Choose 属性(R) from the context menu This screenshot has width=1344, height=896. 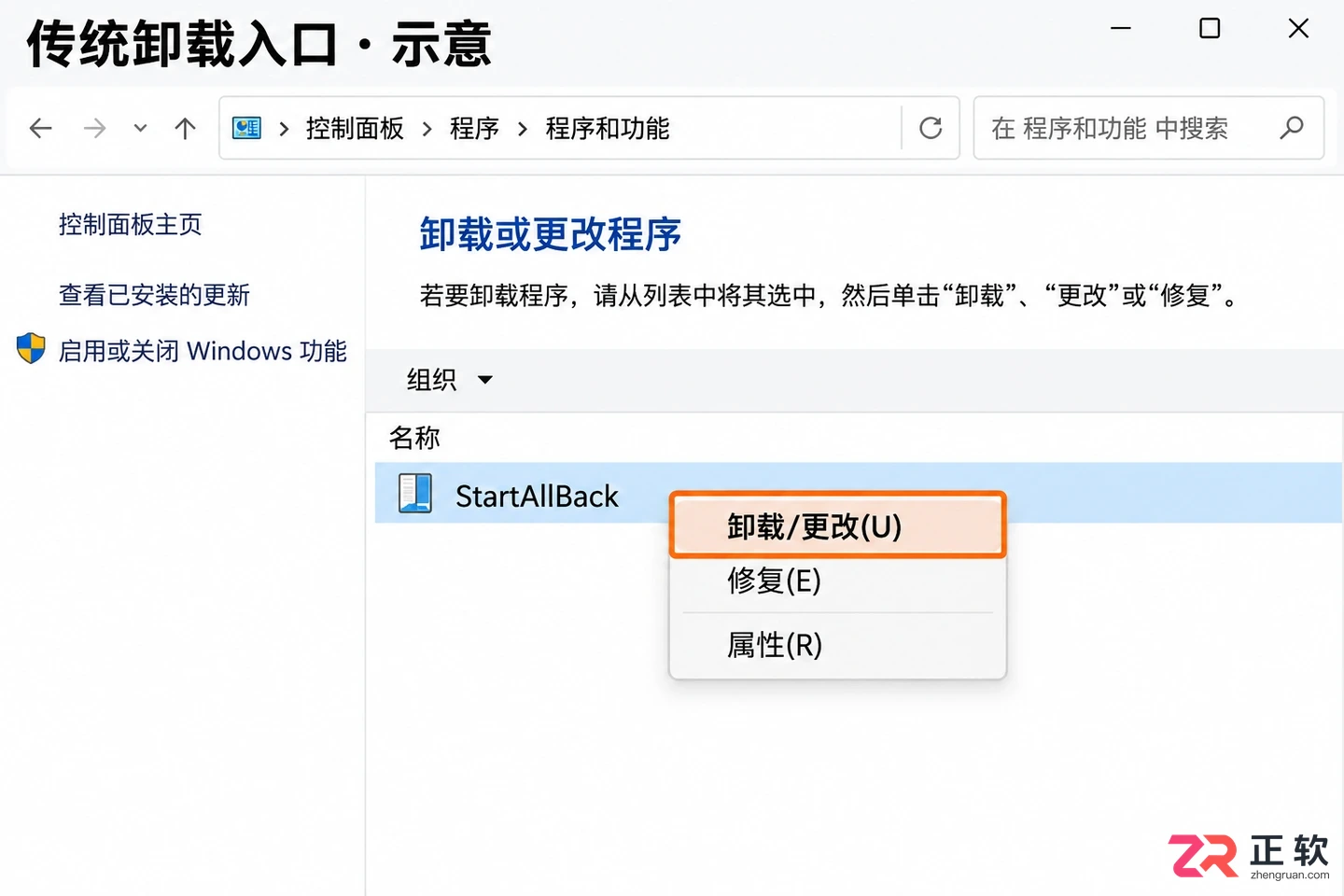(x=838, y=645)
